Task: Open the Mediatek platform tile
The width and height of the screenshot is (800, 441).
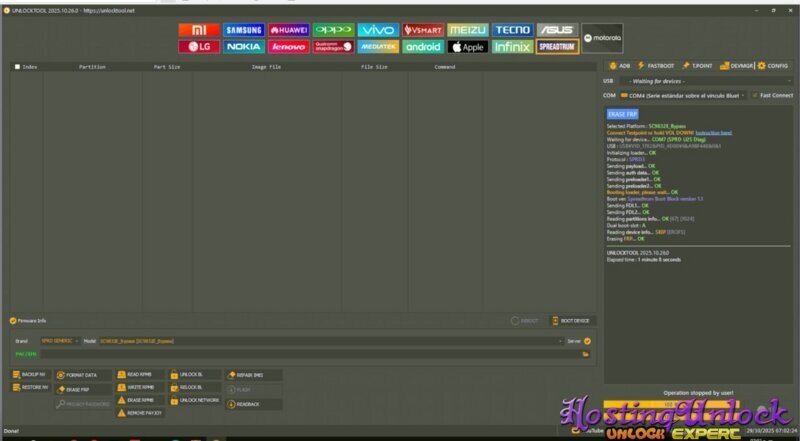Action: pyautogui.click(x=376, y=47)
